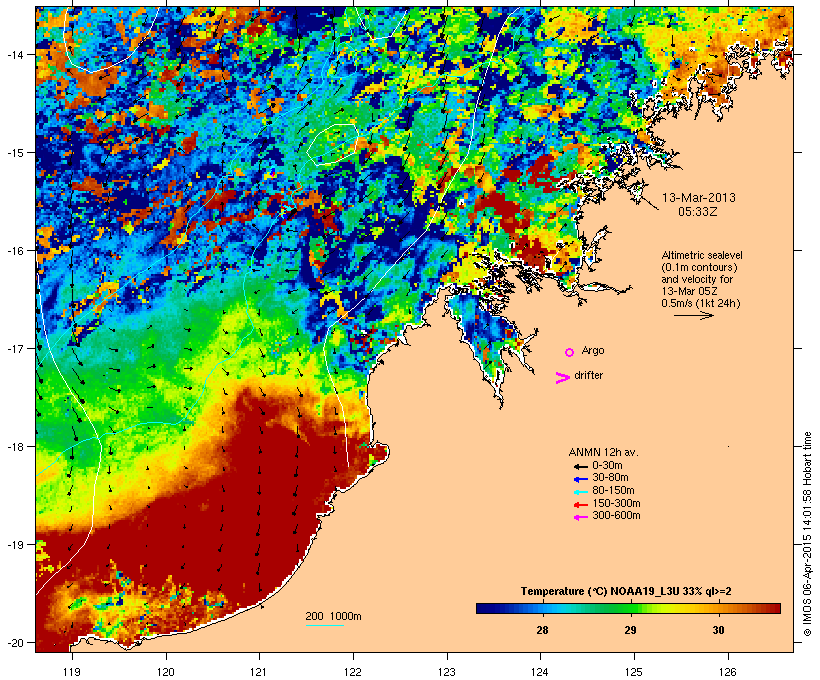This screenshot has height=680, width=820.
Task: Click the '13-Mar-2013' date text
Action: (699, 198)
